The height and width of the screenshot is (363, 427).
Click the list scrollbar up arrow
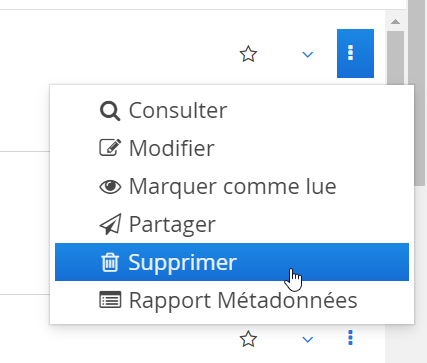tap(395, 22)
